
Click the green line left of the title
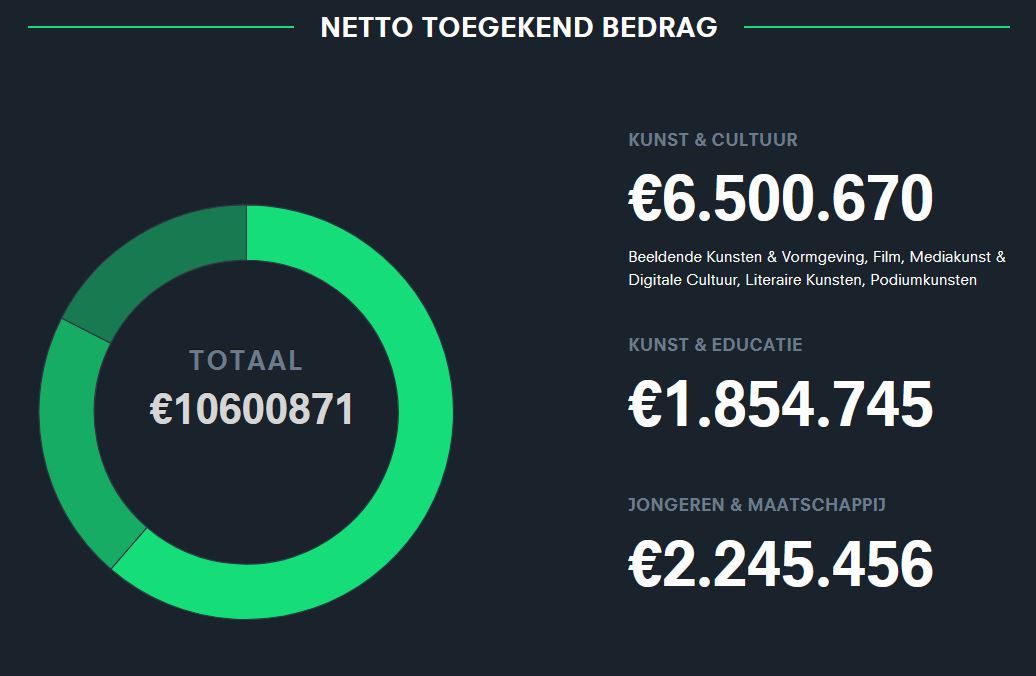(160, 27)
